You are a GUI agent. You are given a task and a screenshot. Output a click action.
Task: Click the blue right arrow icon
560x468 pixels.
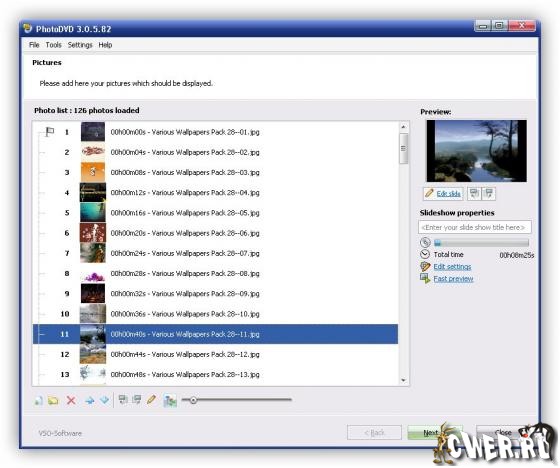tap(90, 400)
